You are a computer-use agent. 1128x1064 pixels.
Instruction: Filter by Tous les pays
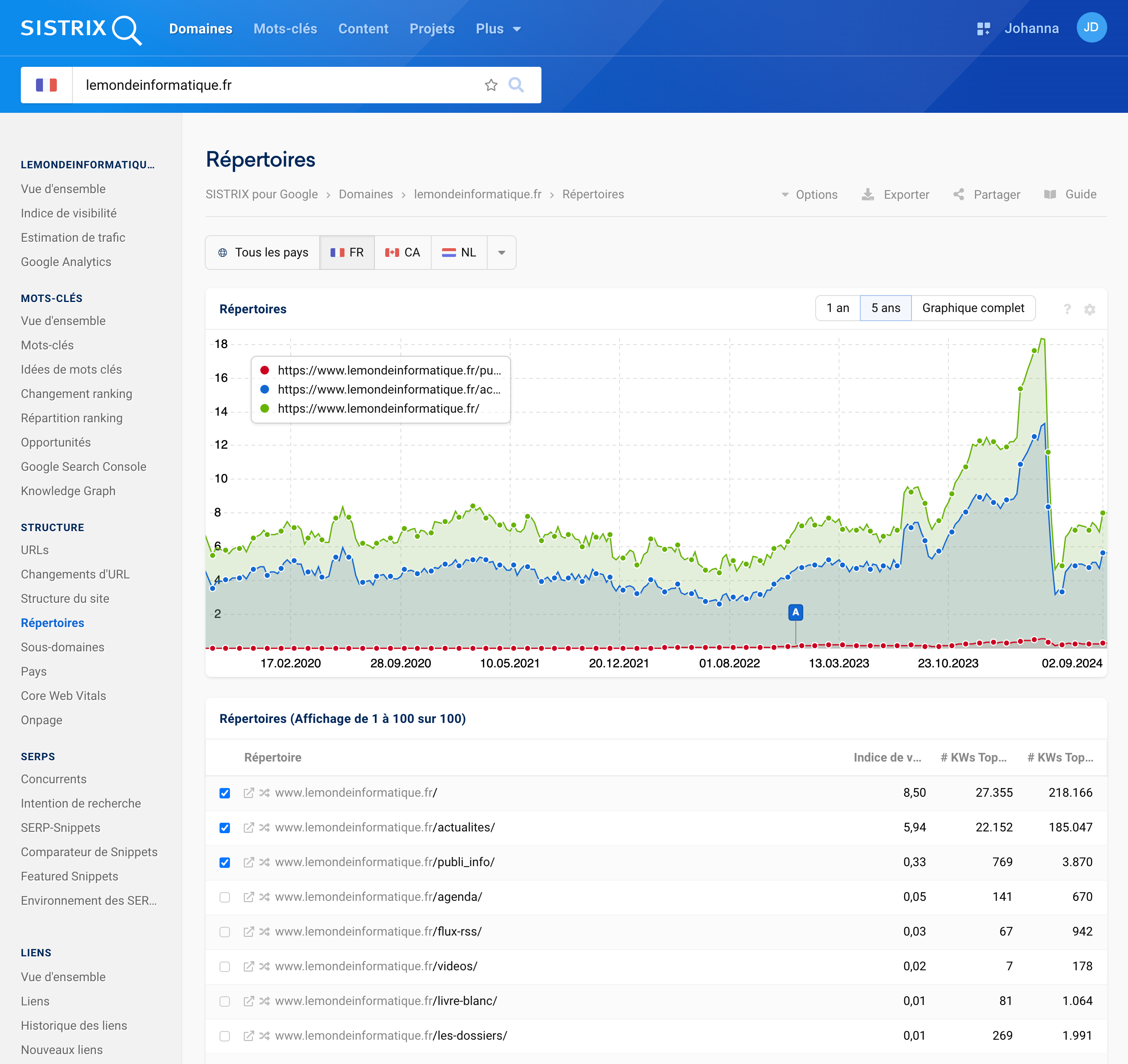point(263,253)
